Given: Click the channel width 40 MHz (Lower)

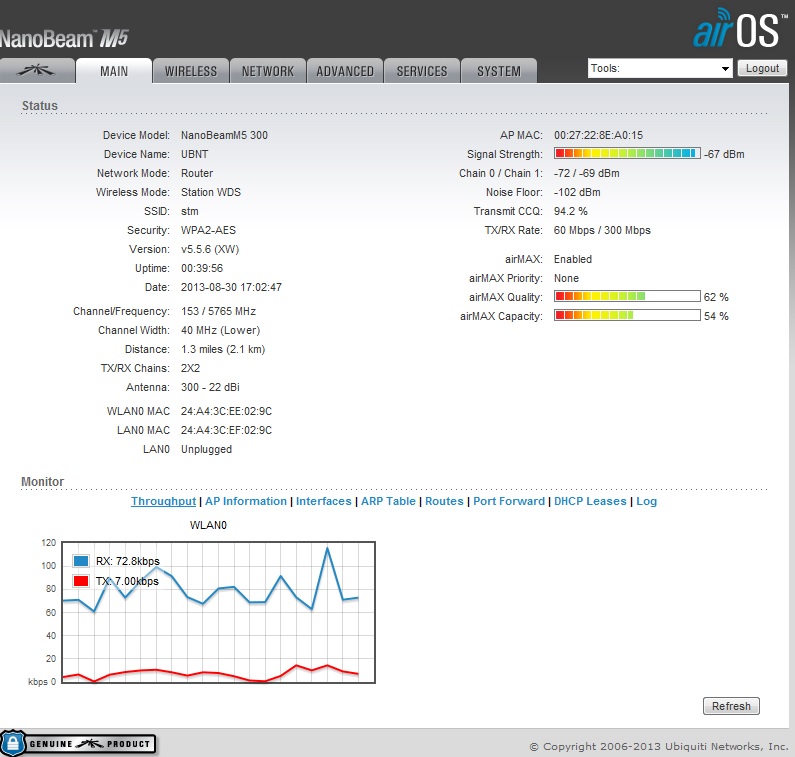Looking at the screenshot, I should pyautogui.click(x=221, y=331).
